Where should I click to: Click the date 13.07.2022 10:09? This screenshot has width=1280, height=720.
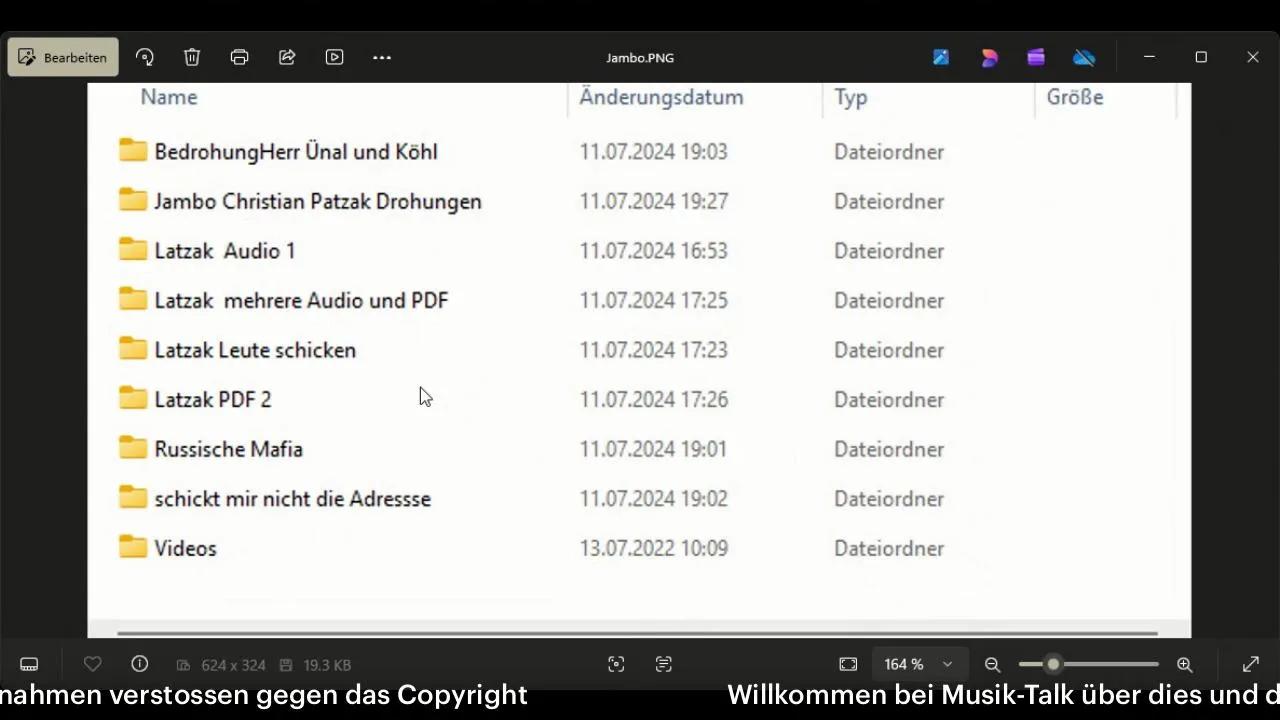coord(654,548)
